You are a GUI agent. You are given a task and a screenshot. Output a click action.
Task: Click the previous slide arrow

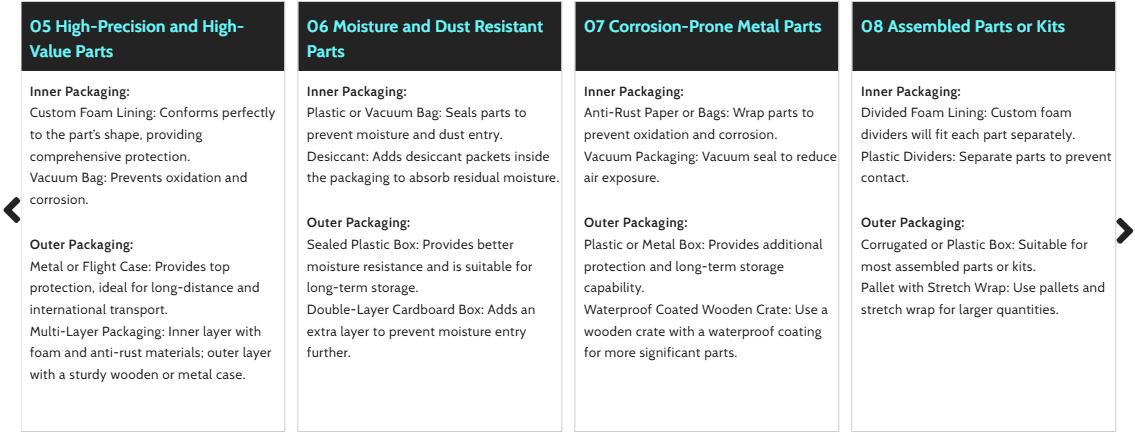12,210
